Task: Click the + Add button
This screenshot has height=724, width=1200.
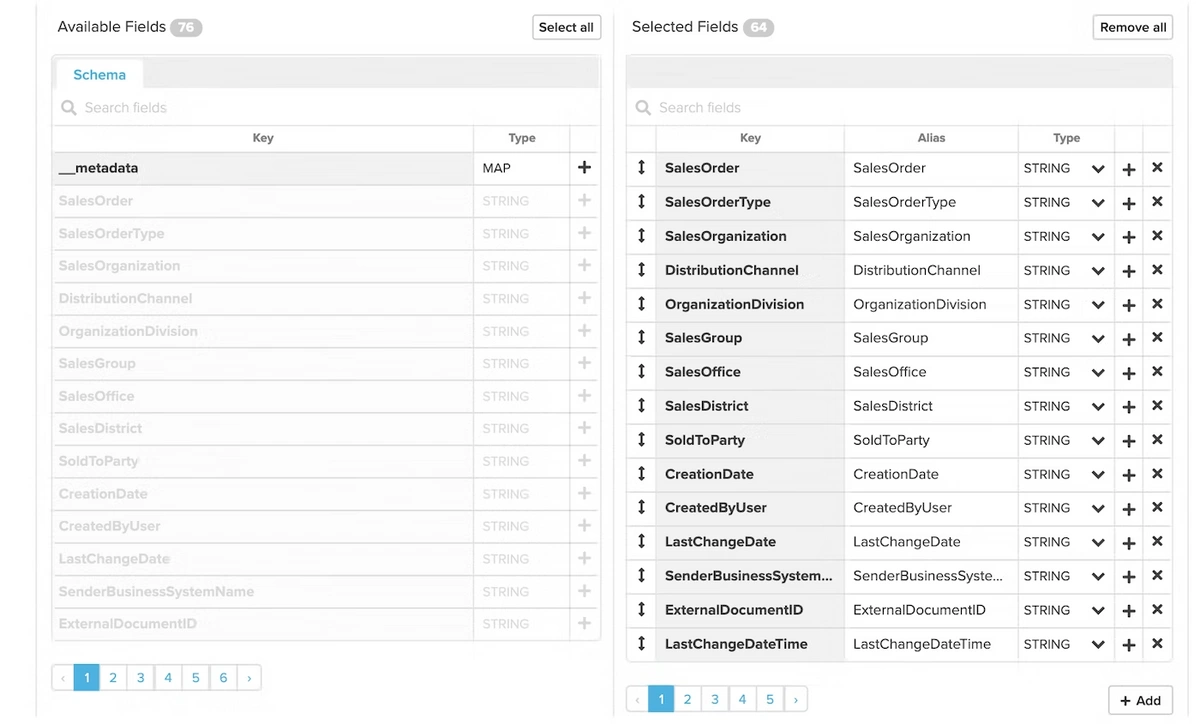Action: click(x=1140, y=700)
